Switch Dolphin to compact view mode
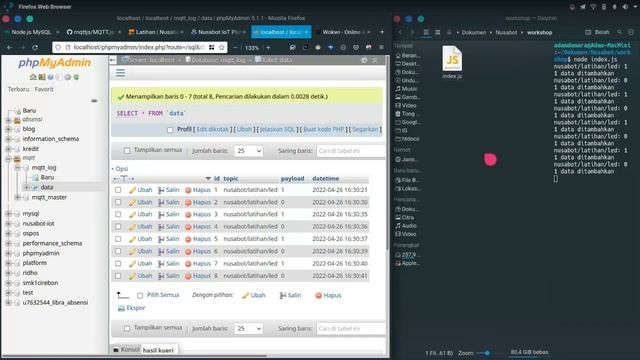Viewport: 640px width, 360px height. click(x=437, y=32)
